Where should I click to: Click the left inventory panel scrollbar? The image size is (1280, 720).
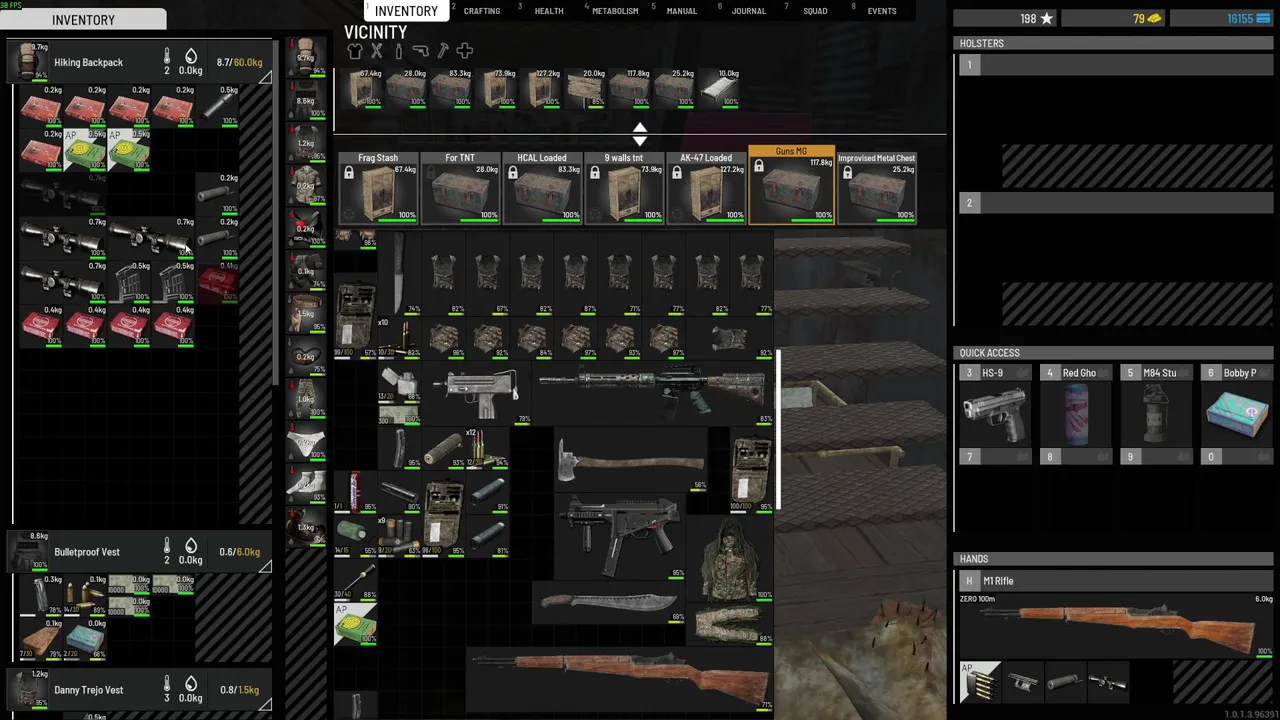(x=275, y=215)
